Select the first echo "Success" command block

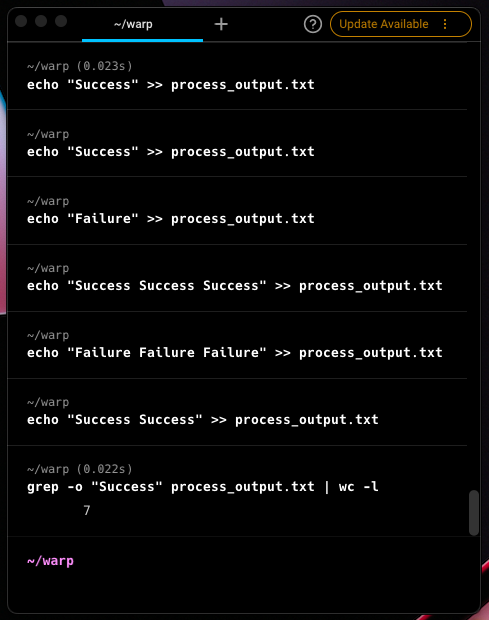[237, 76]
